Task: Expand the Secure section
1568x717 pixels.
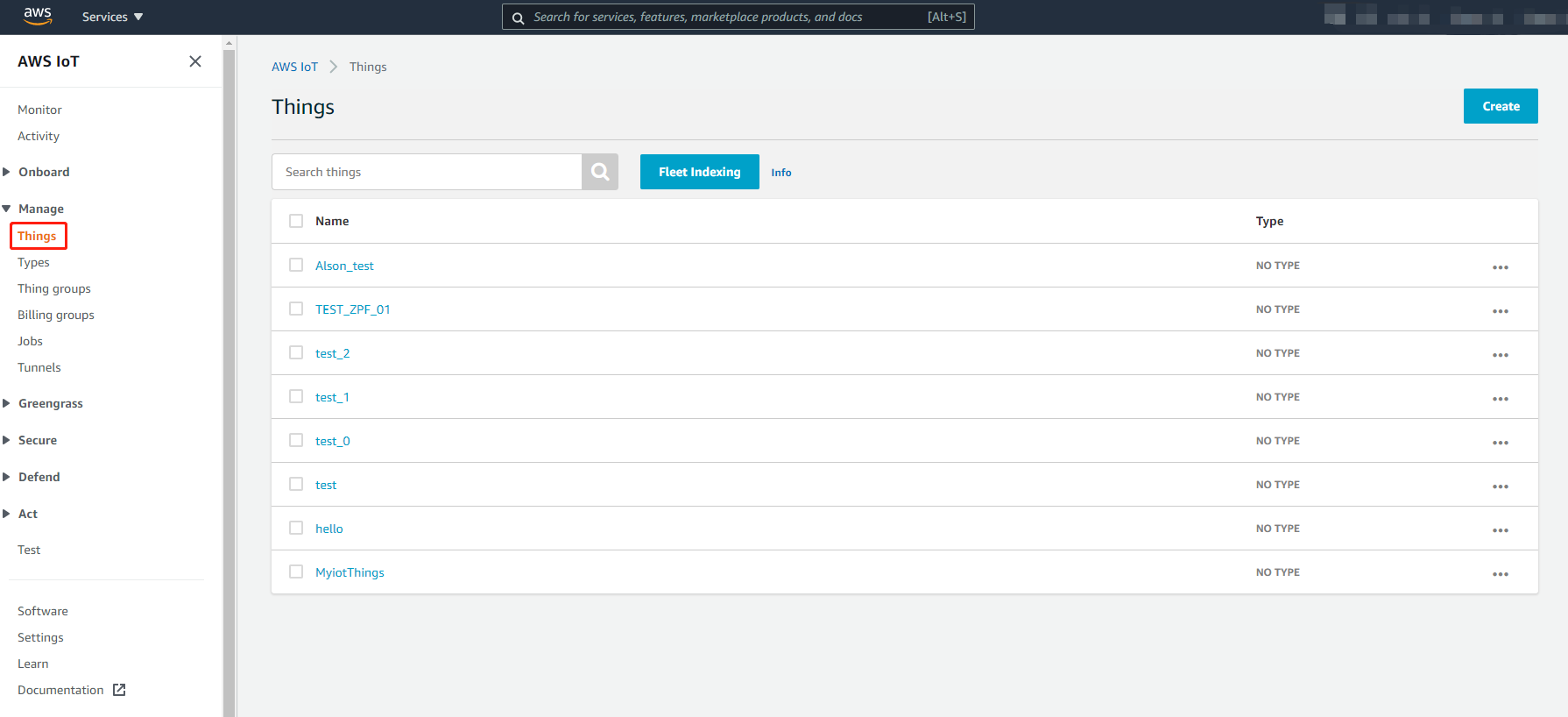Action: pyautogui.click(x=30, y=440)
